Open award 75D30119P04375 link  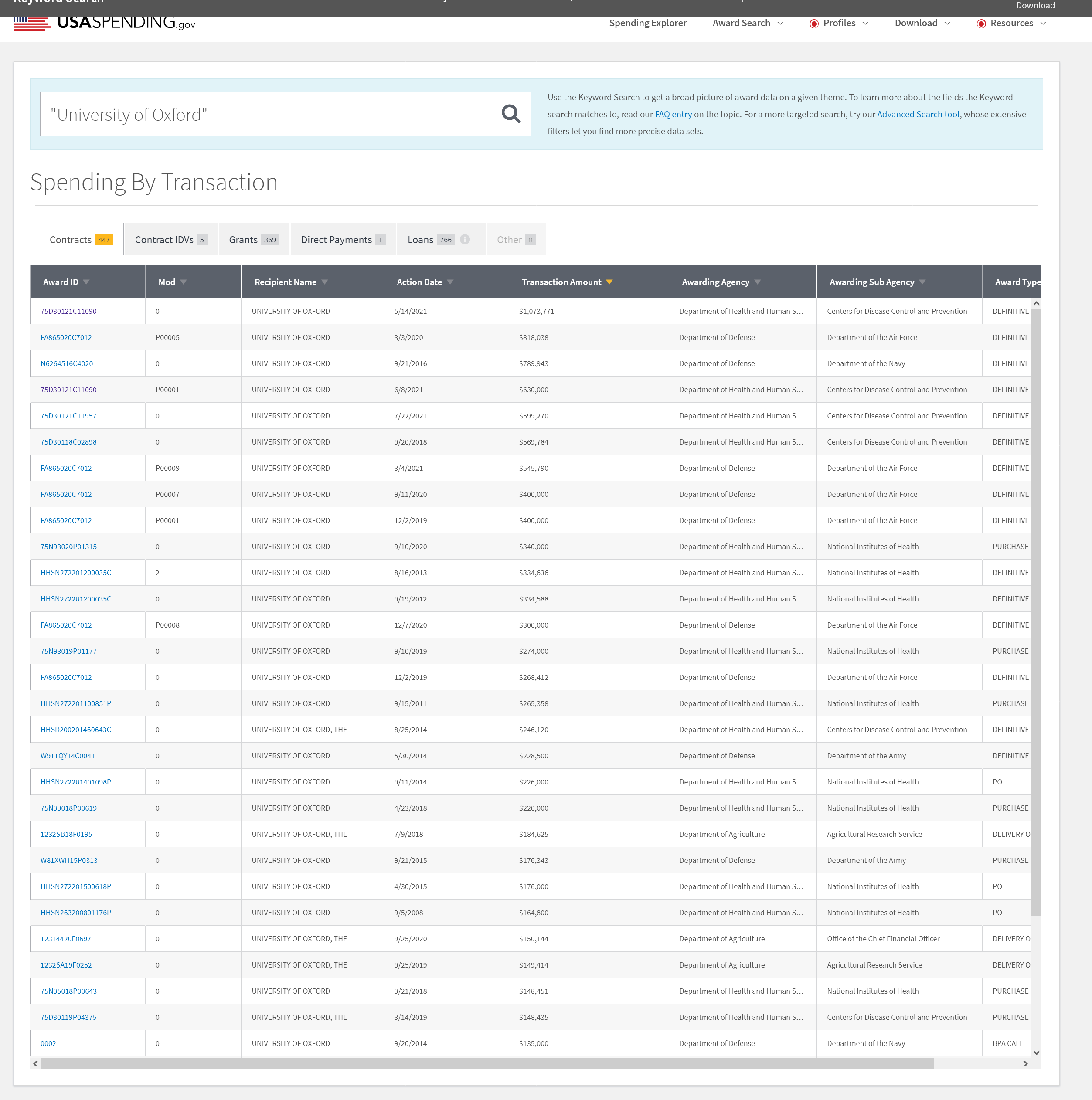(68, 1018)
